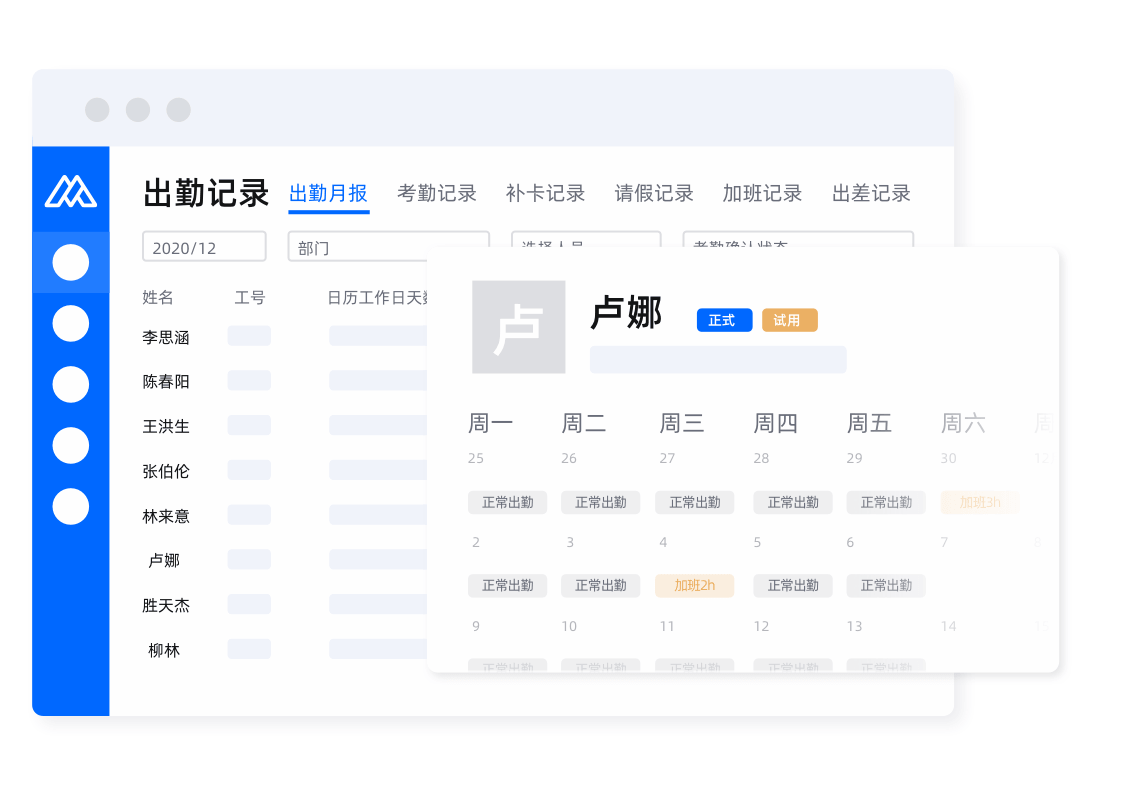Viewport: 1128px width, 796px height.
Task: Open the 出差记录 tab
Action: coord(871,194)
